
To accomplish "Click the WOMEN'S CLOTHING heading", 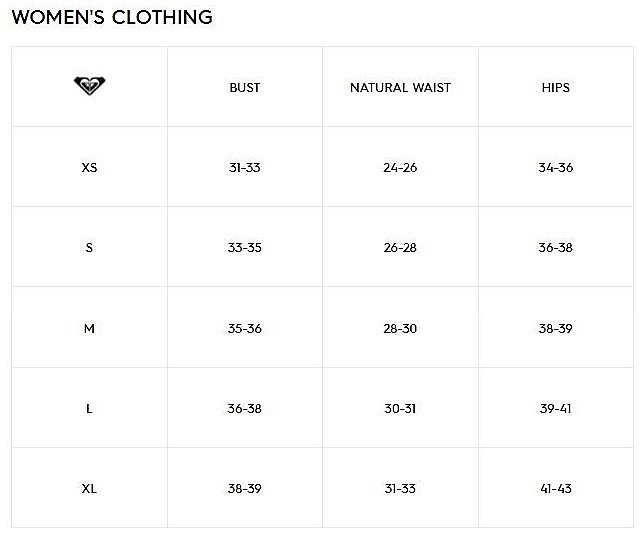I will point(112,17).
